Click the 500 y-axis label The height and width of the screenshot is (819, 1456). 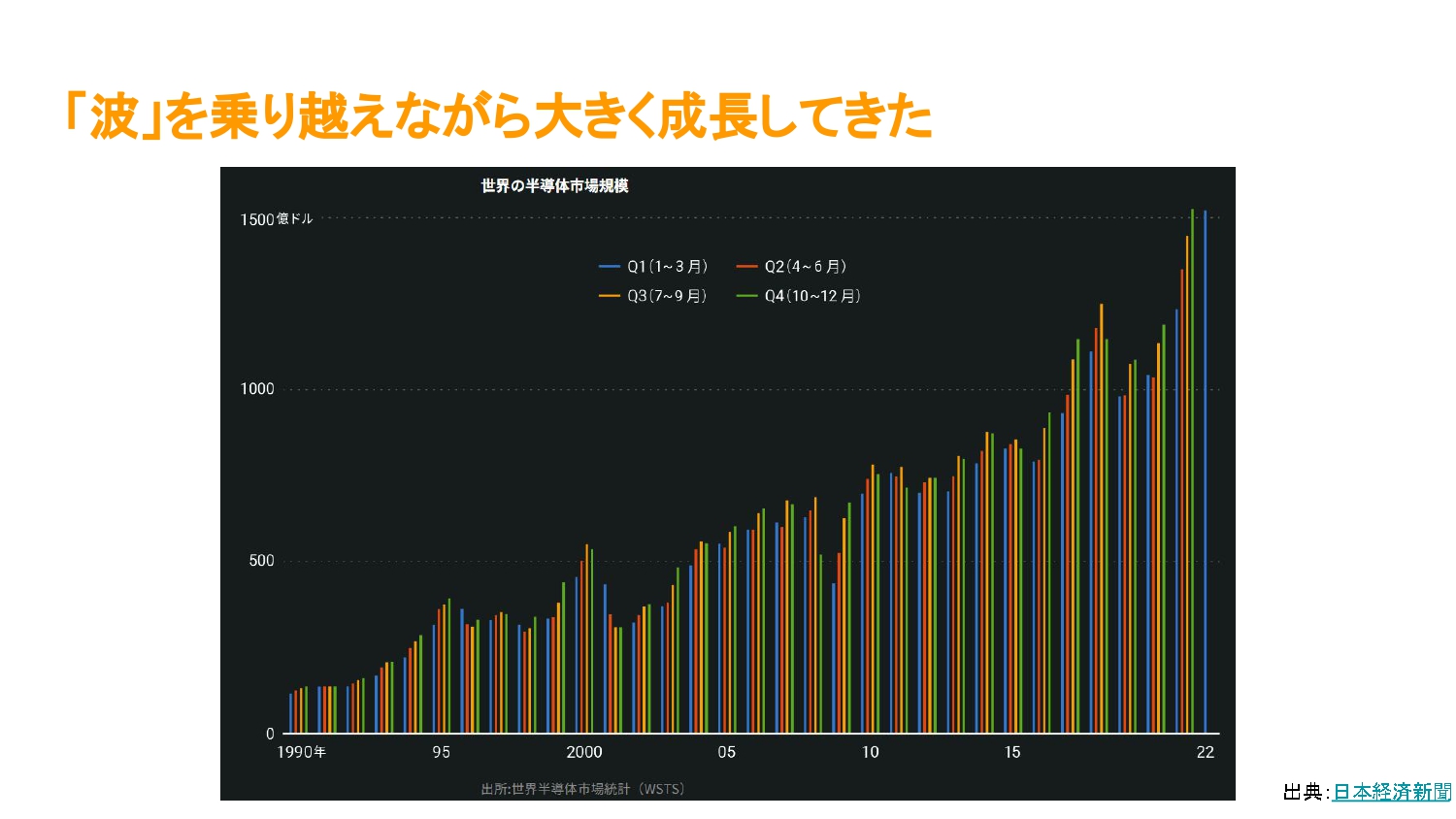[x=261, y=561]
